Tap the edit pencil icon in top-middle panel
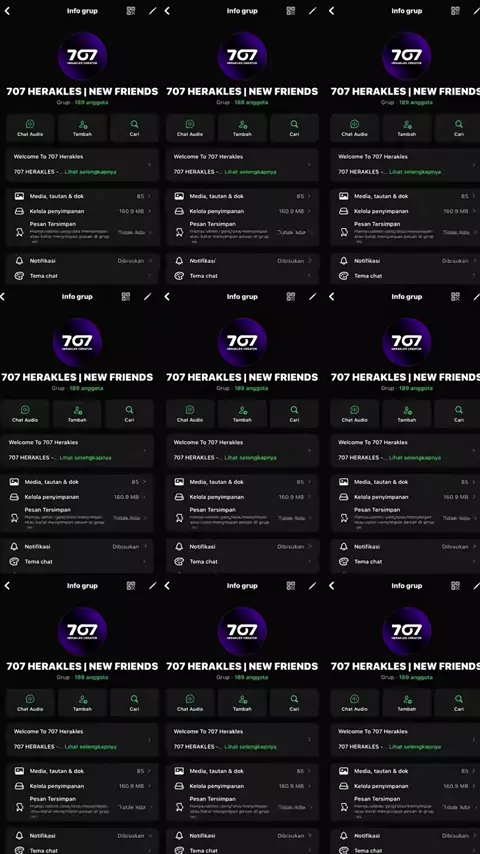The height and width of the screenshot is (854, 480). pyautogui.click(x=313, y=11)
